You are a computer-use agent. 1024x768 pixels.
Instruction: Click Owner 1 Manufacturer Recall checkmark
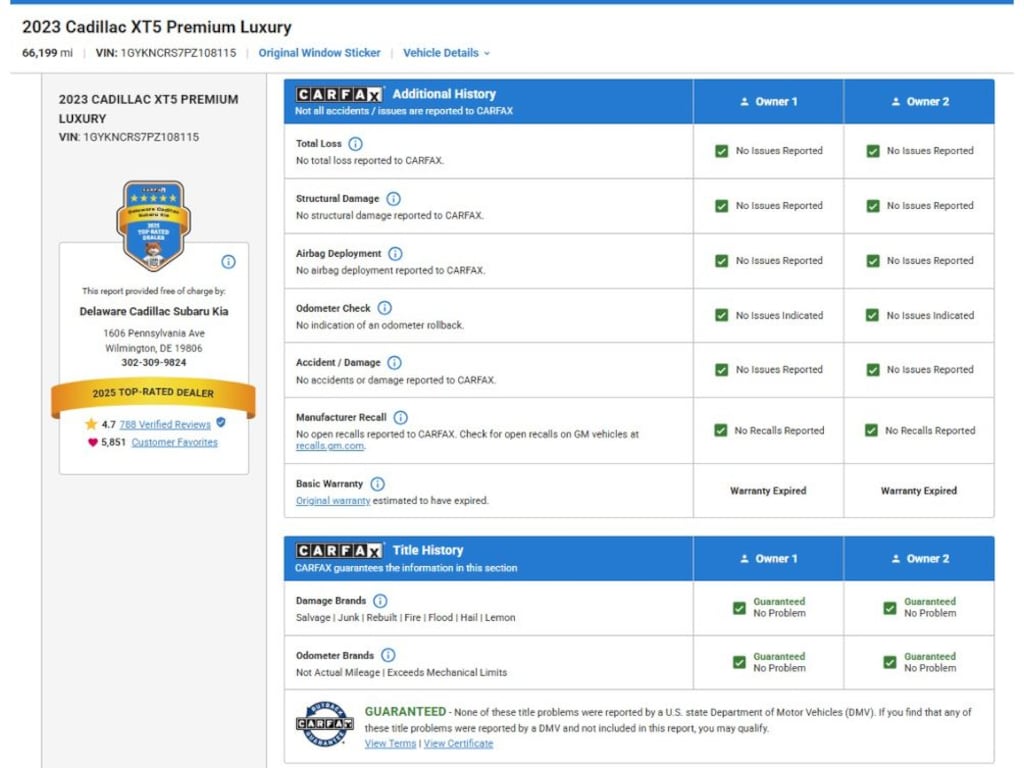pyautogui.click(x=720, y=430)
